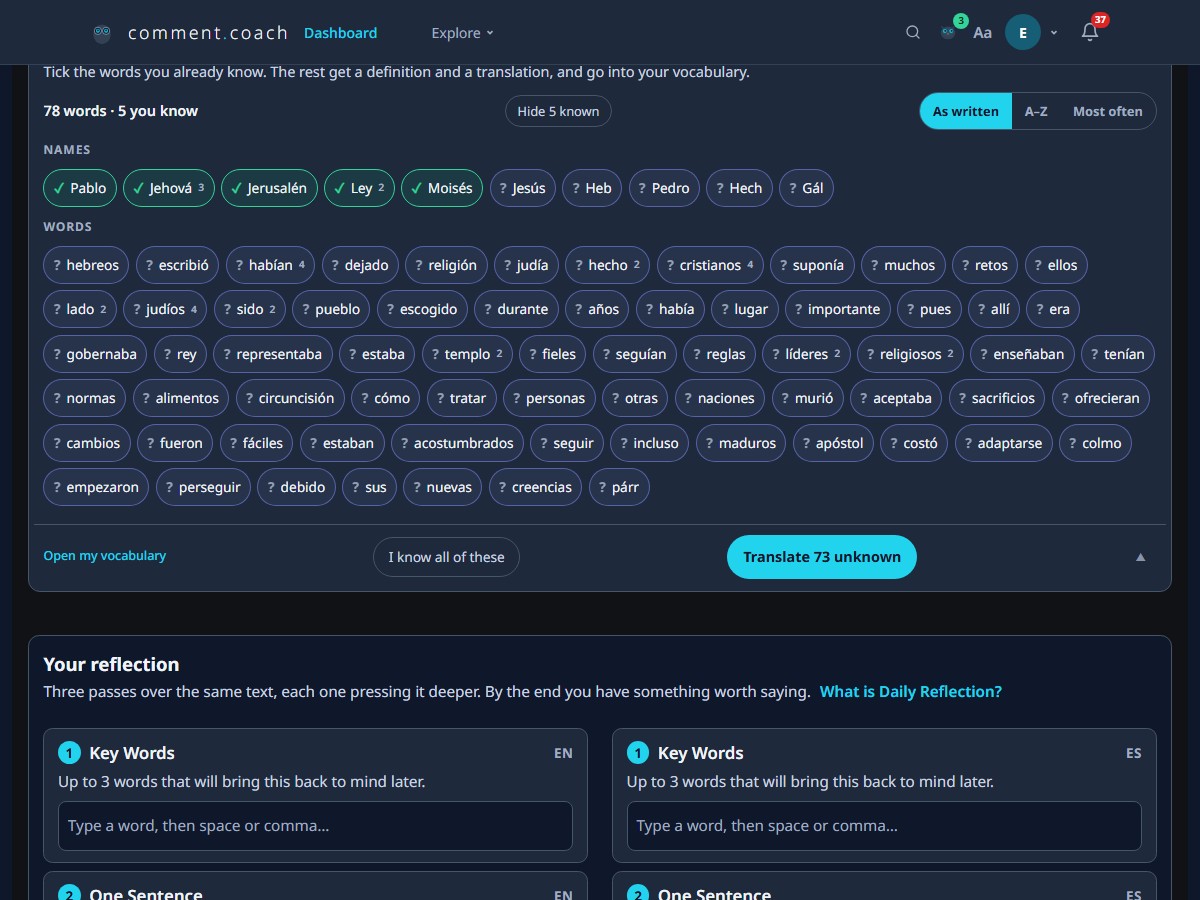Screen dimensions: 1200x900
Task: Collapse the word list panel with the triangle
Action: point(1141,557)
